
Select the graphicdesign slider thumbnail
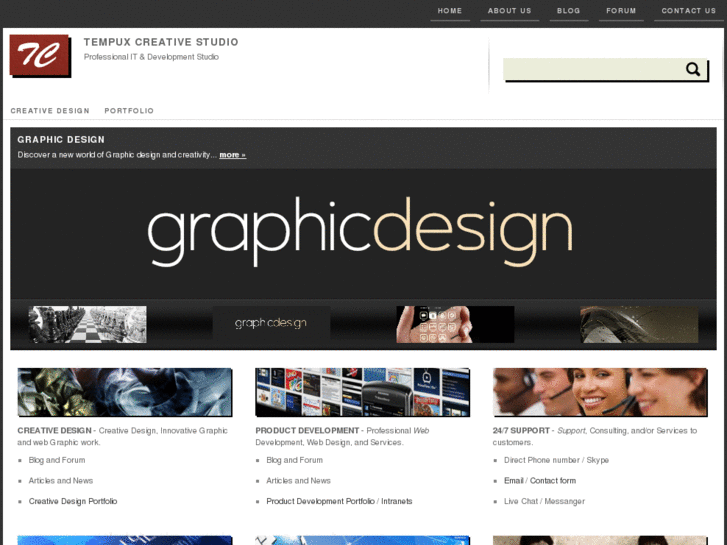point(271,323)
